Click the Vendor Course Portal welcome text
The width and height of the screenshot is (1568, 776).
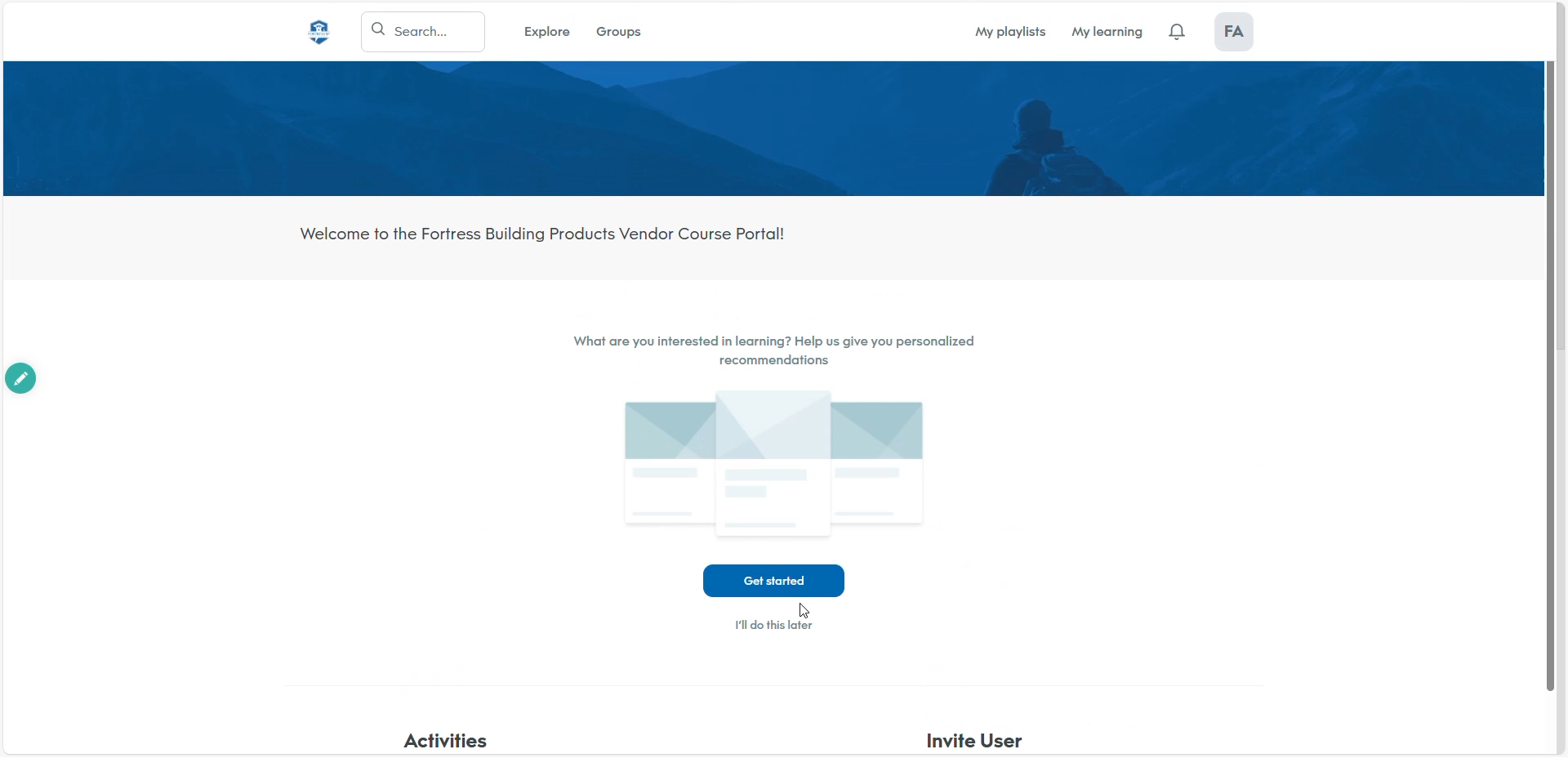pyautogui.click(x=541, y=234)
